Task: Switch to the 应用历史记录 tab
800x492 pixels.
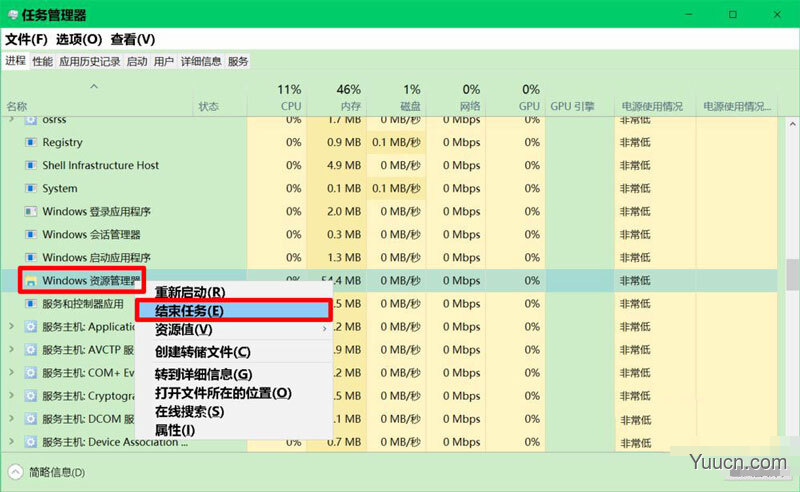Action: [x=89, y=62]
